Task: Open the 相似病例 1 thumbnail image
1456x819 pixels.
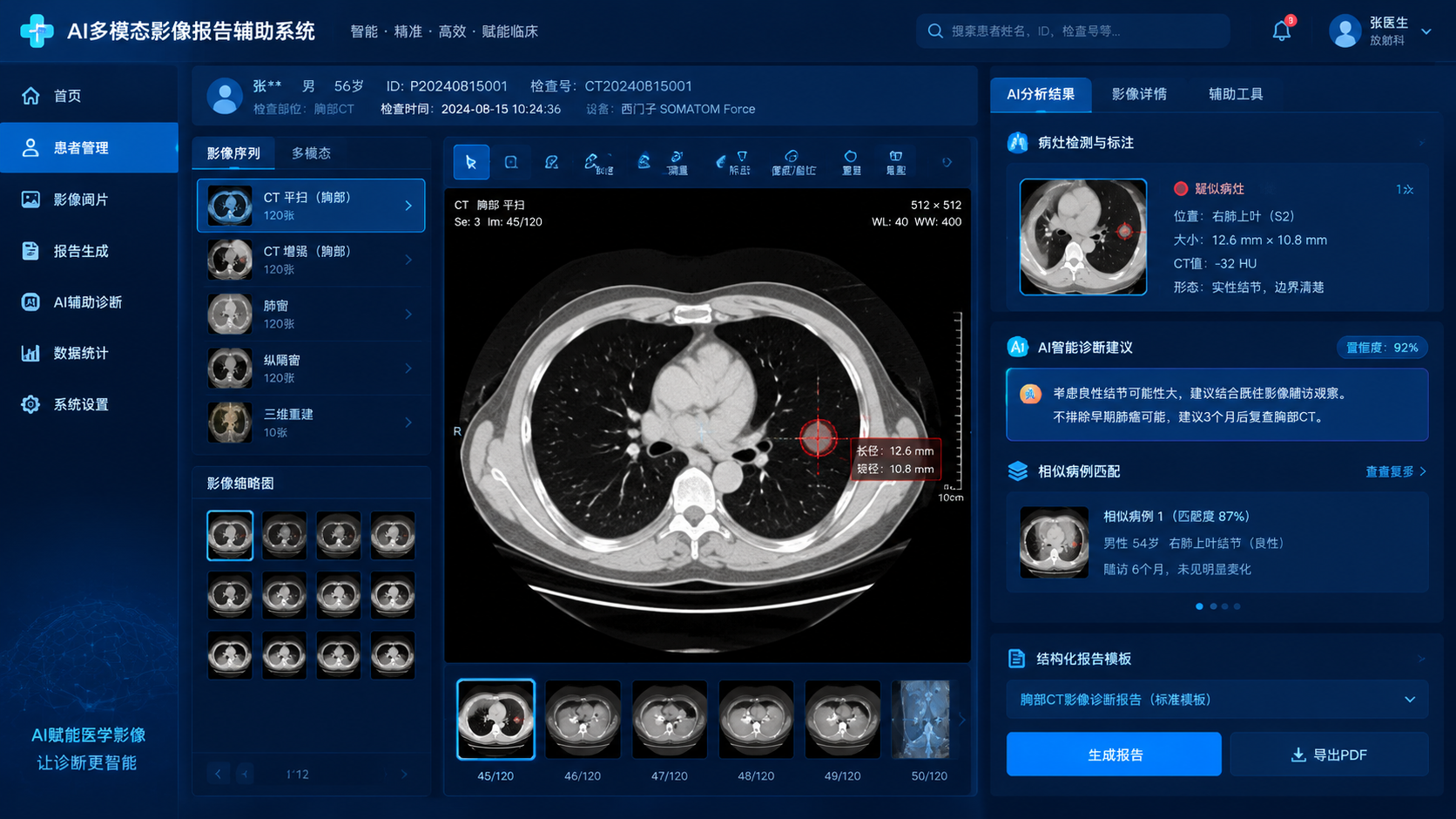Action: click(1055, 543)
